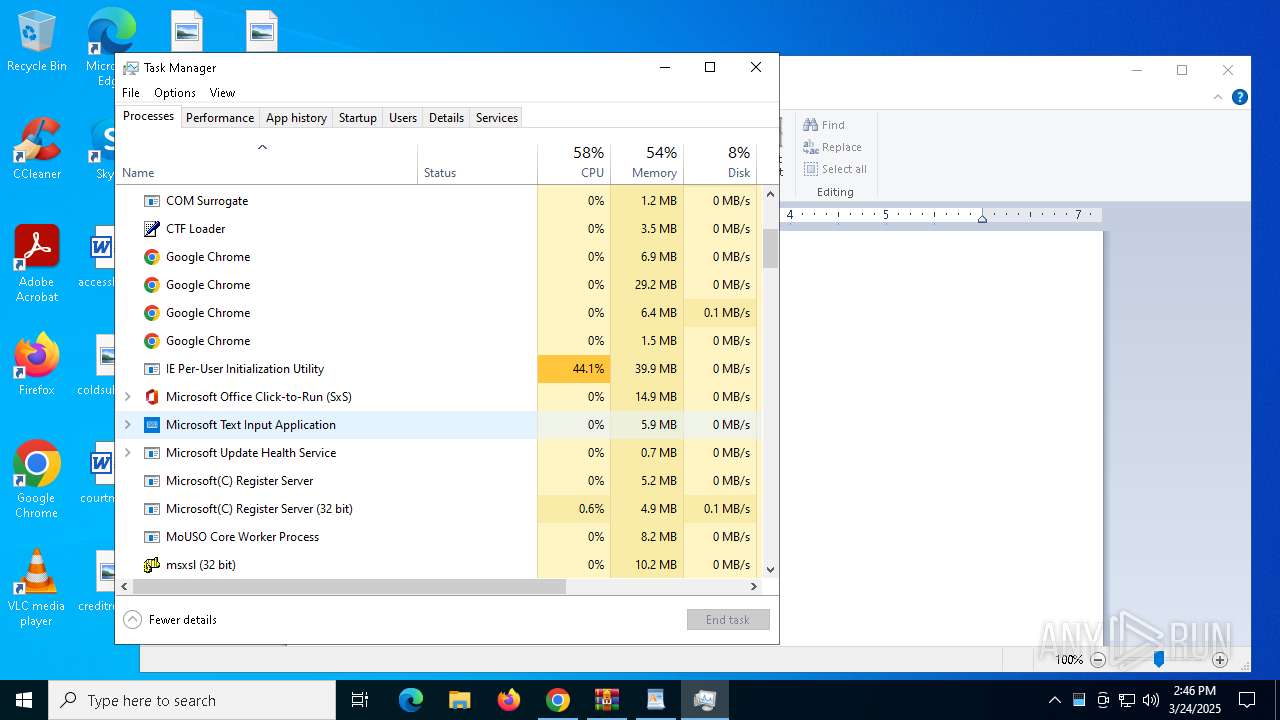Screen dimensions: 1280x720
Task: Click the Status column header
Action: click(x=477, y=164)
